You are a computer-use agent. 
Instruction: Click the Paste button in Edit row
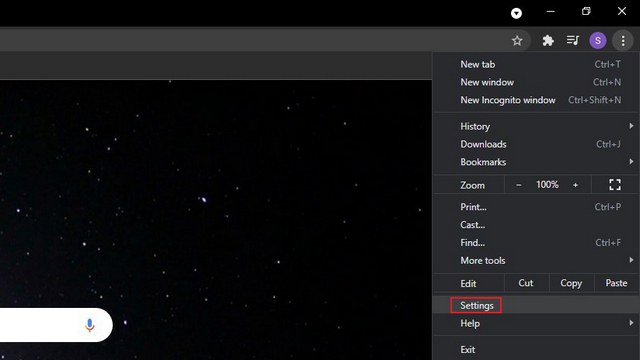point(616,283)
